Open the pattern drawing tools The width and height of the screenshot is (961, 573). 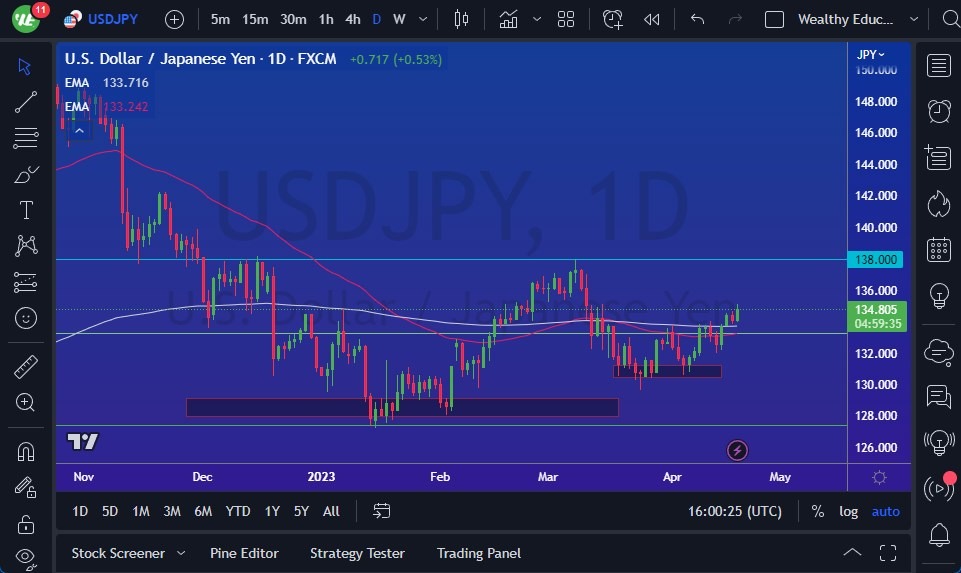point(26,246)
